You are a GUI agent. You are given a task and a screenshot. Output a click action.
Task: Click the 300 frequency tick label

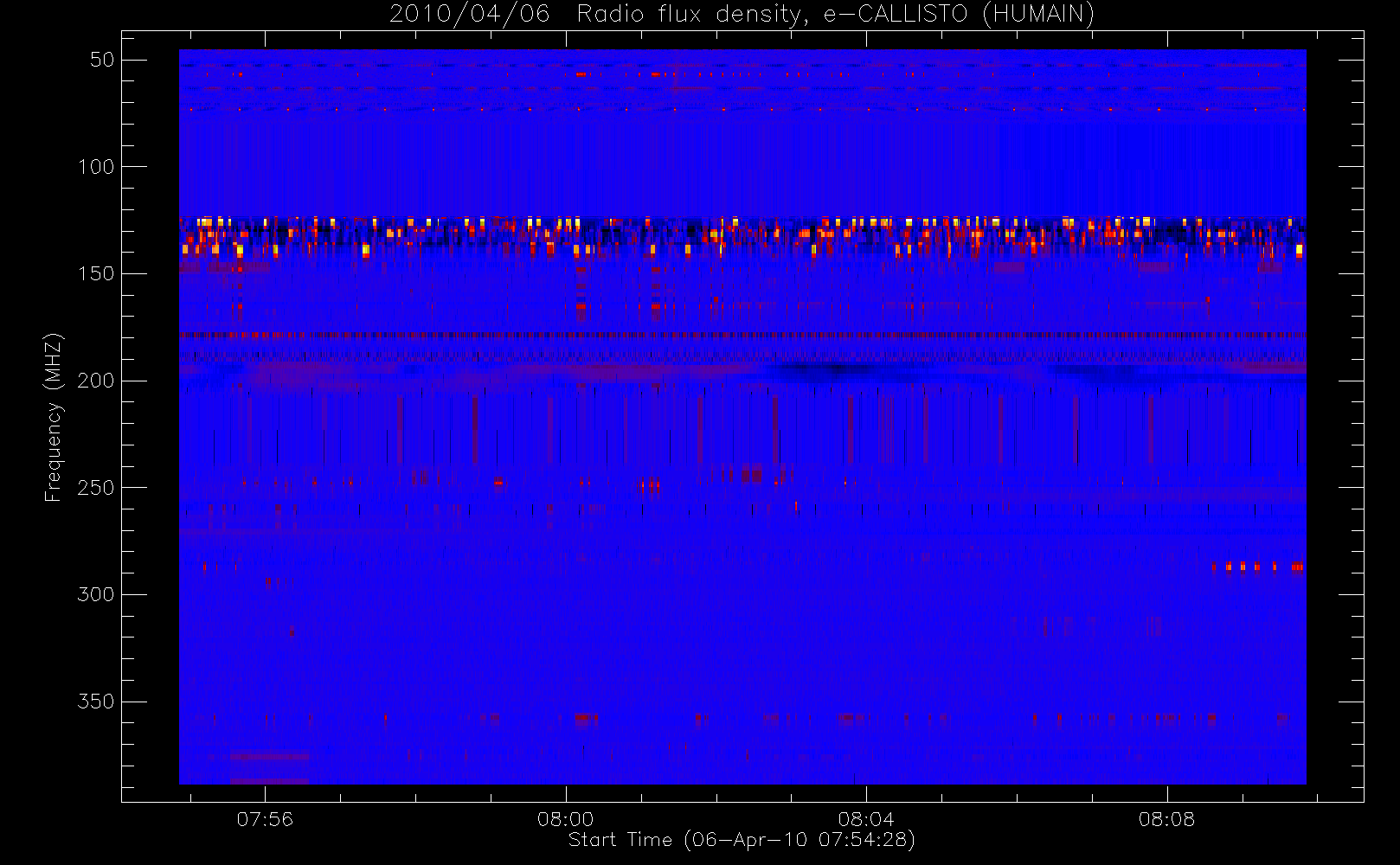click(x=96, y=594)
